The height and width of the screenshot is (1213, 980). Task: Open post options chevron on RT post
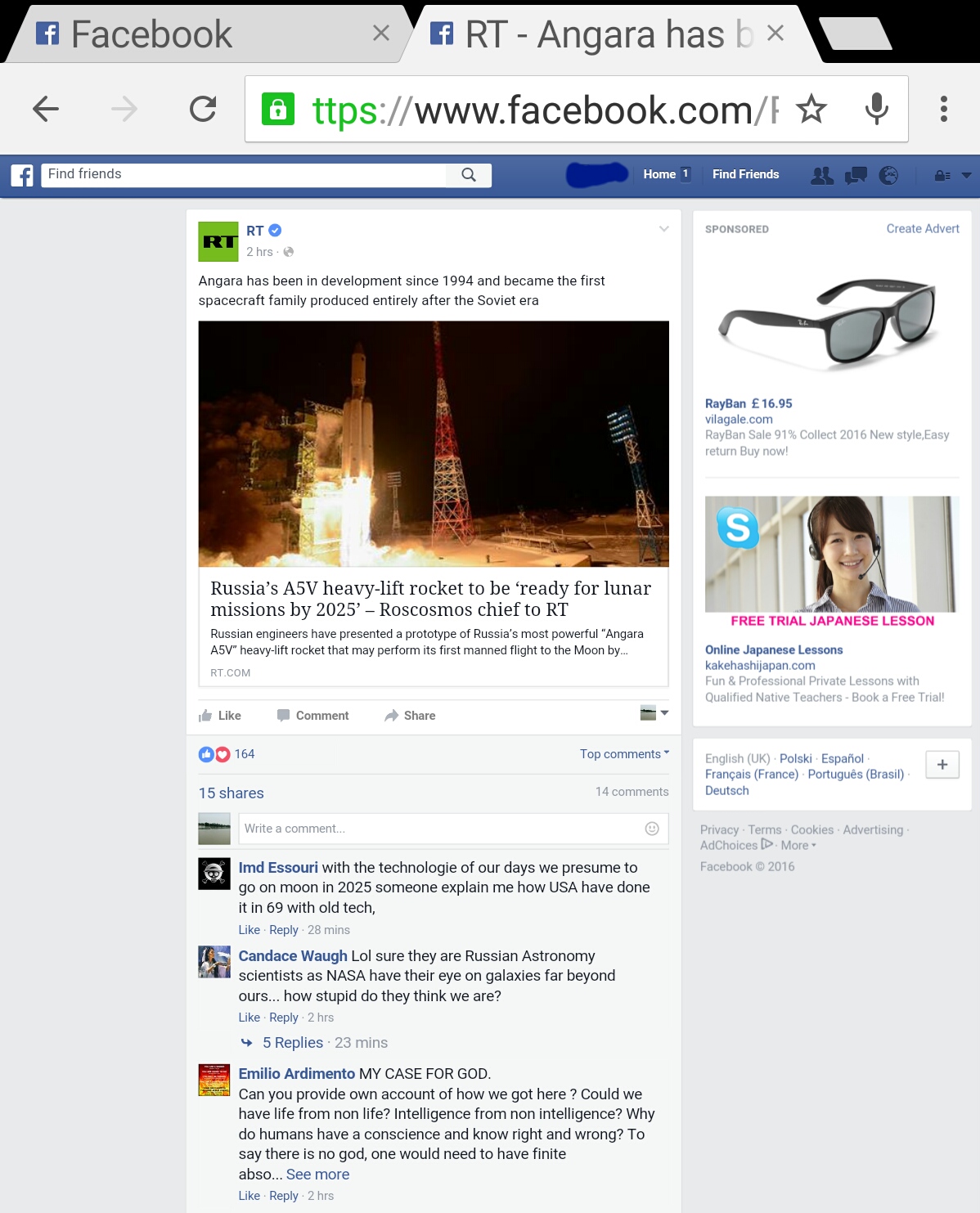coord(664,229)
